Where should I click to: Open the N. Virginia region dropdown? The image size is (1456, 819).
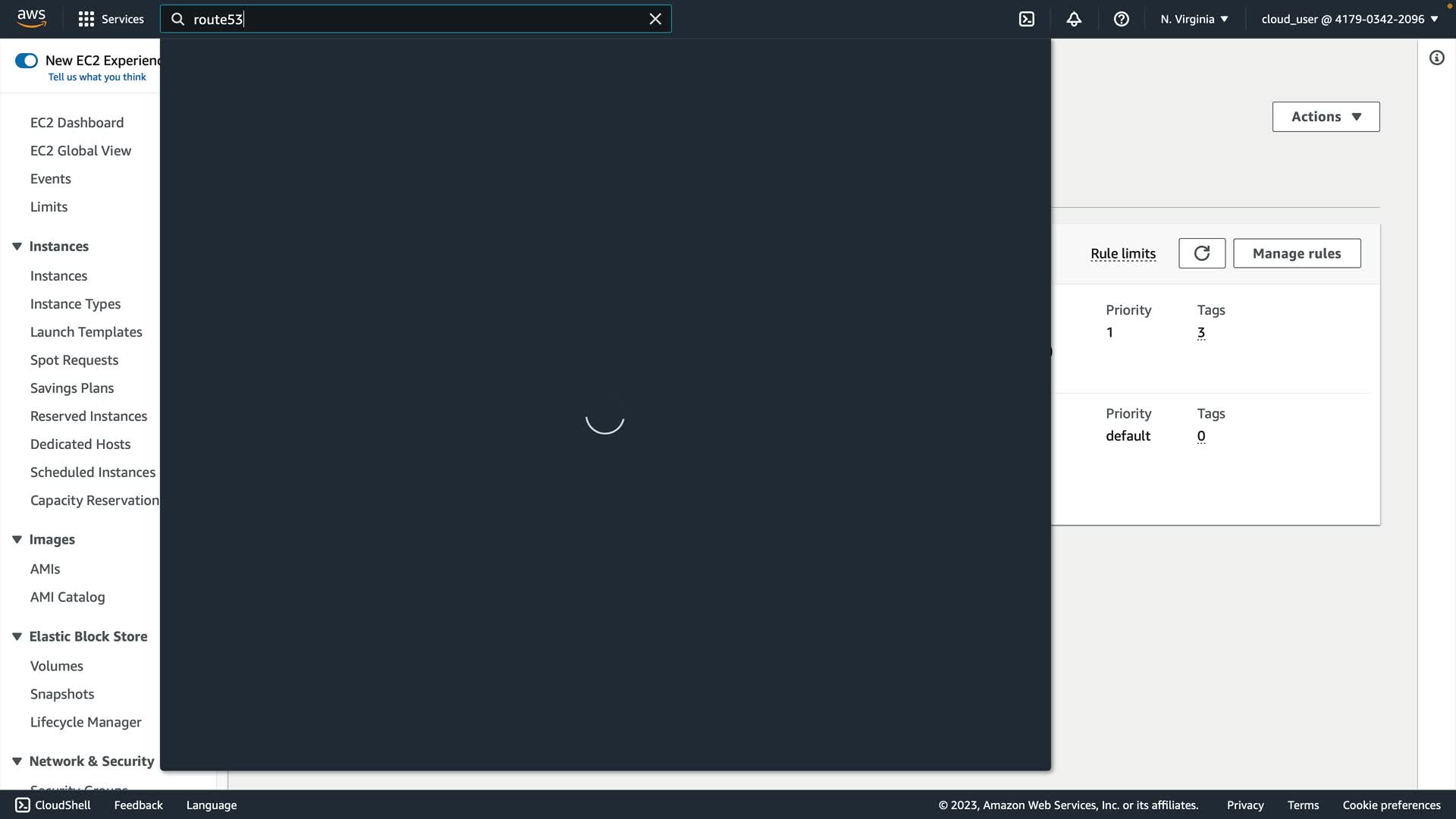1194,19
